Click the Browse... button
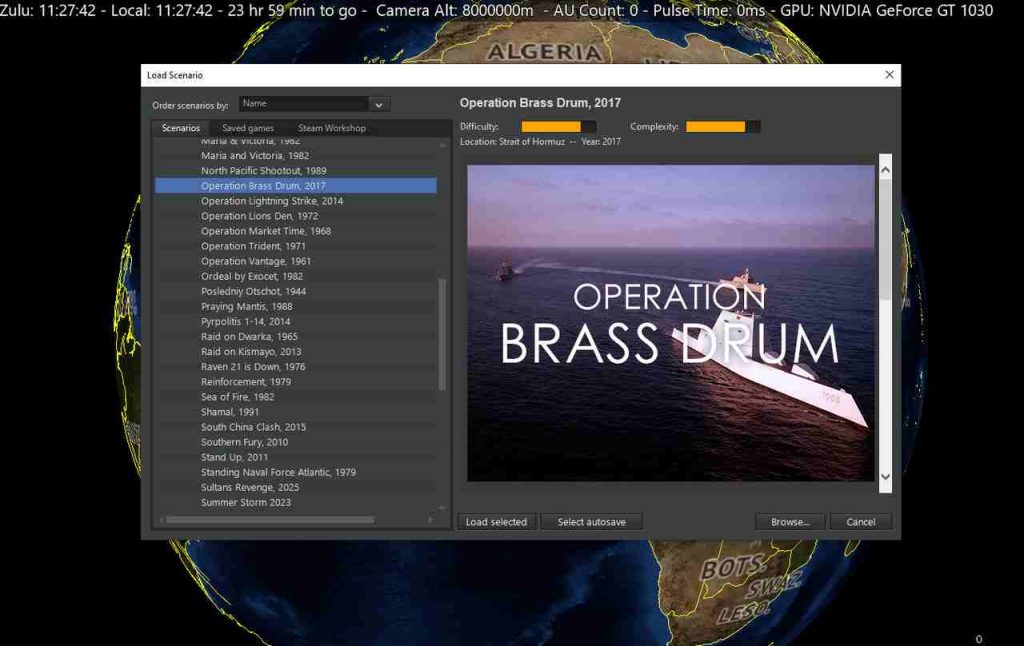The width and height of the screenshot is (1024, 646). (x=790, y=522)
